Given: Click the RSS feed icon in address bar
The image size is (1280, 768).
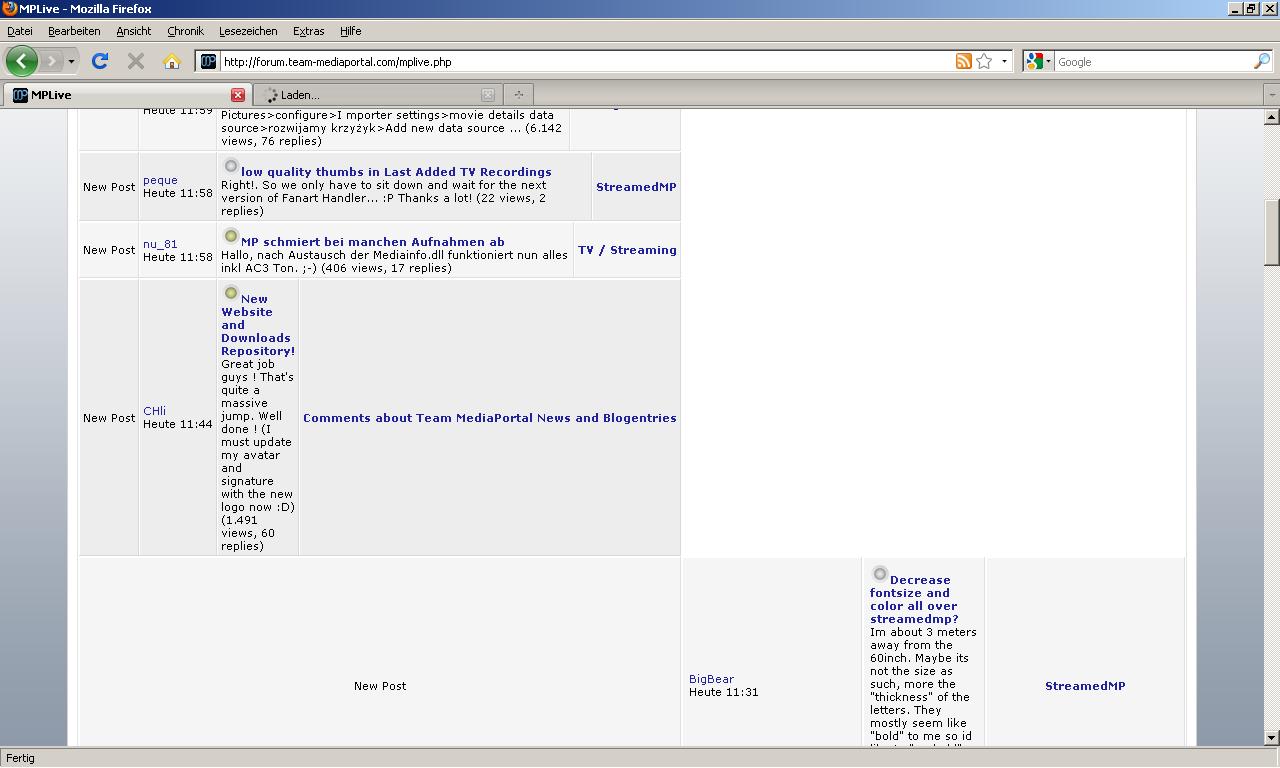Looking at the screenshot, I should point(963,61).
